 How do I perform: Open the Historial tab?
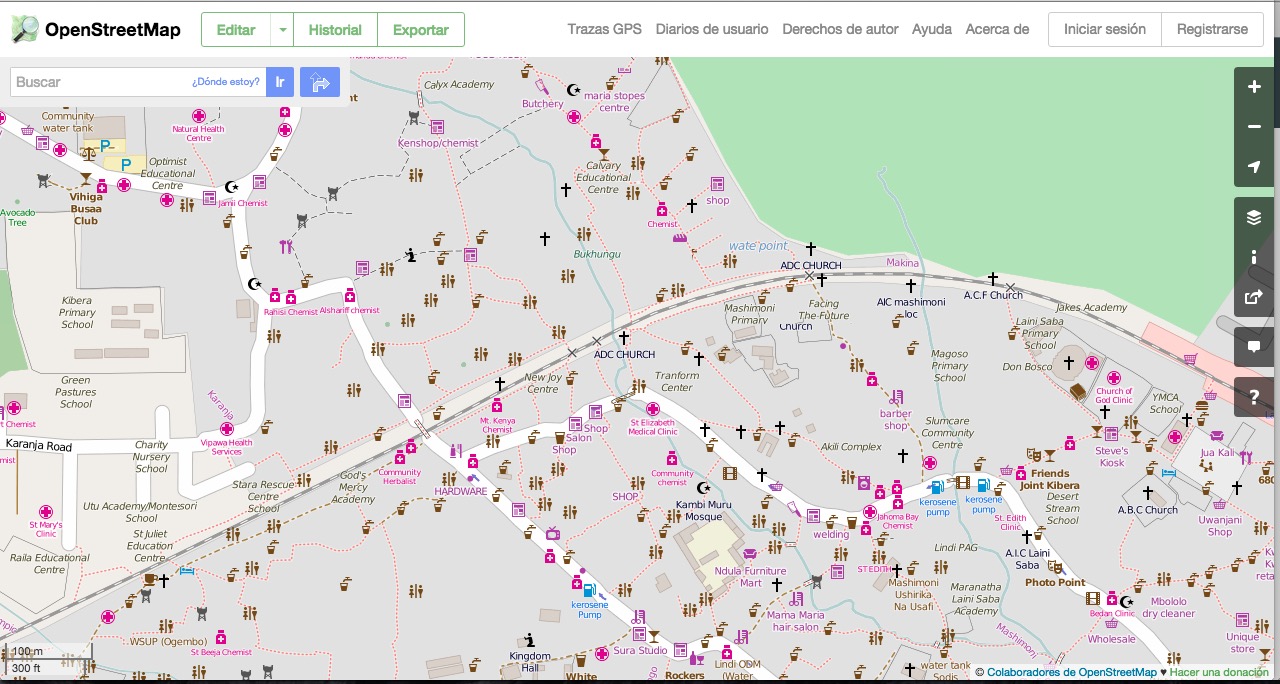335,30
